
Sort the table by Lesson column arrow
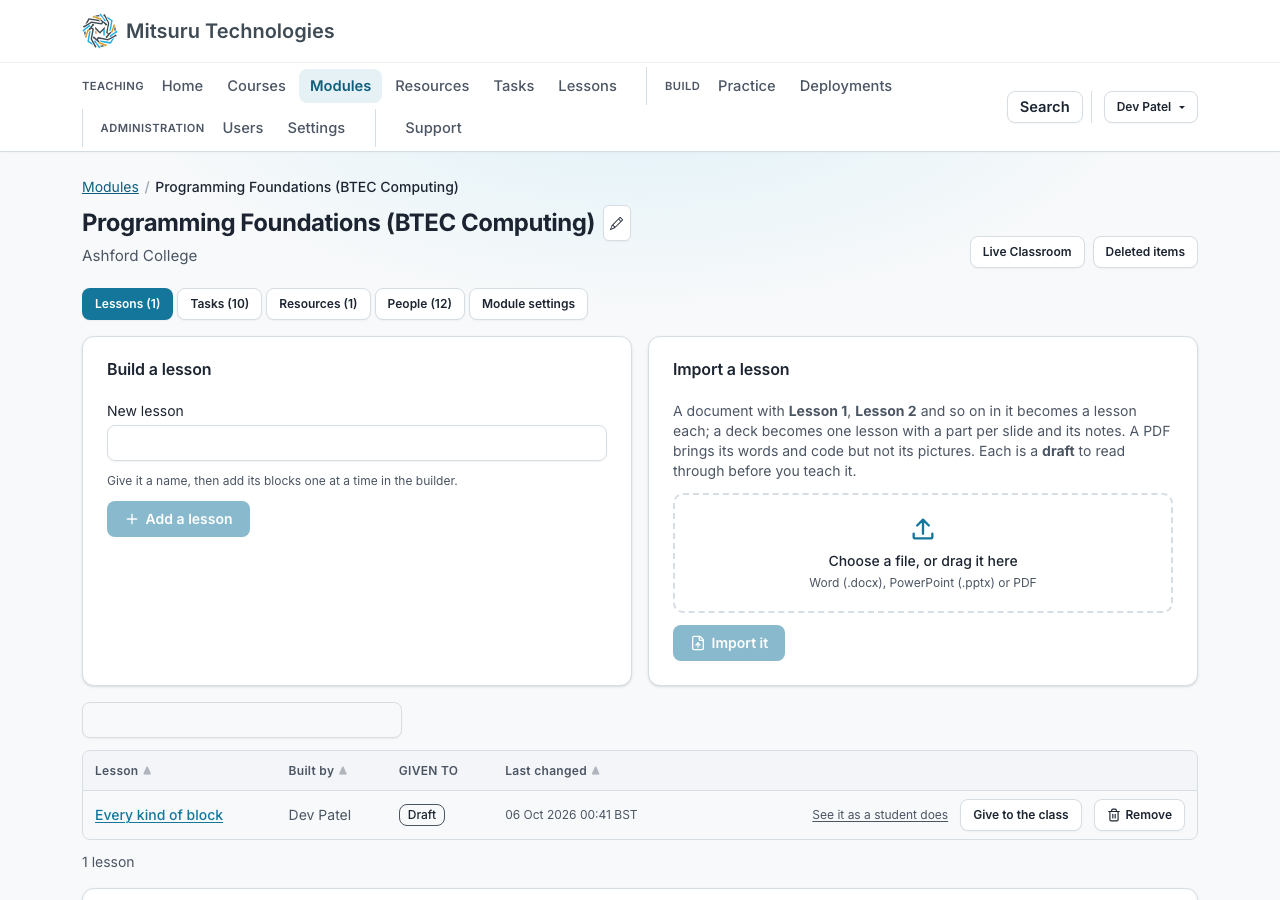[147, 771]
